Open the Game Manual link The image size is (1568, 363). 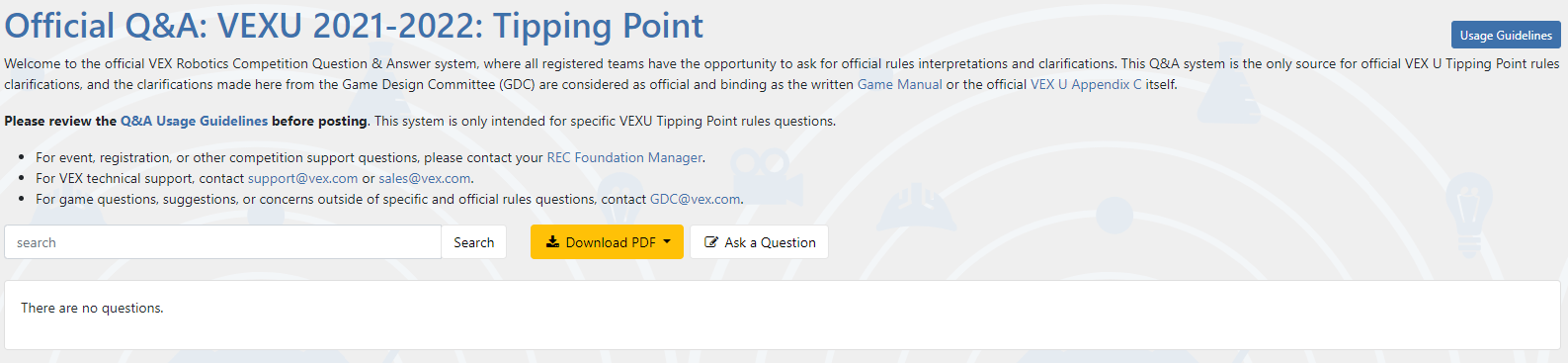point(899,84)
